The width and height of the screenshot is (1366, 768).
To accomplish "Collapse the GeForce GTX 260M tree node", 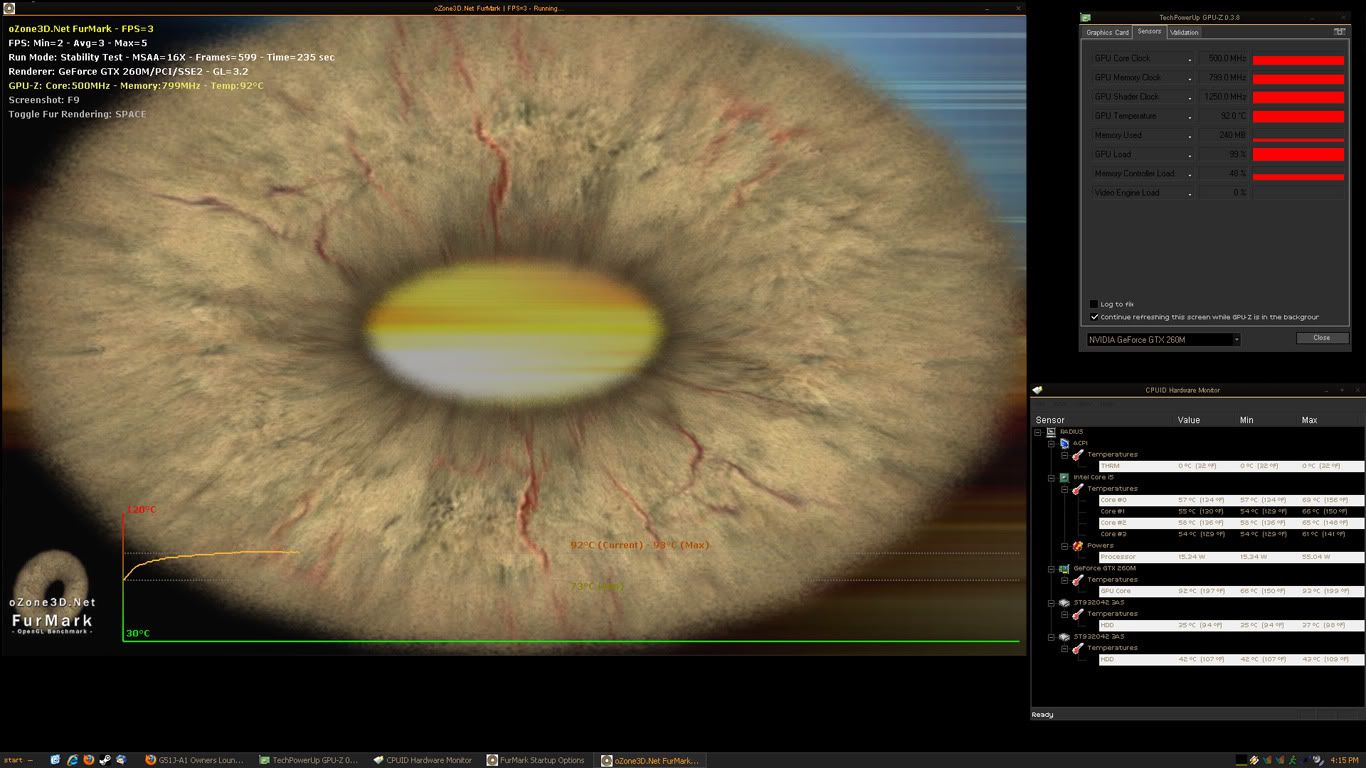I will pos(1052,568).
